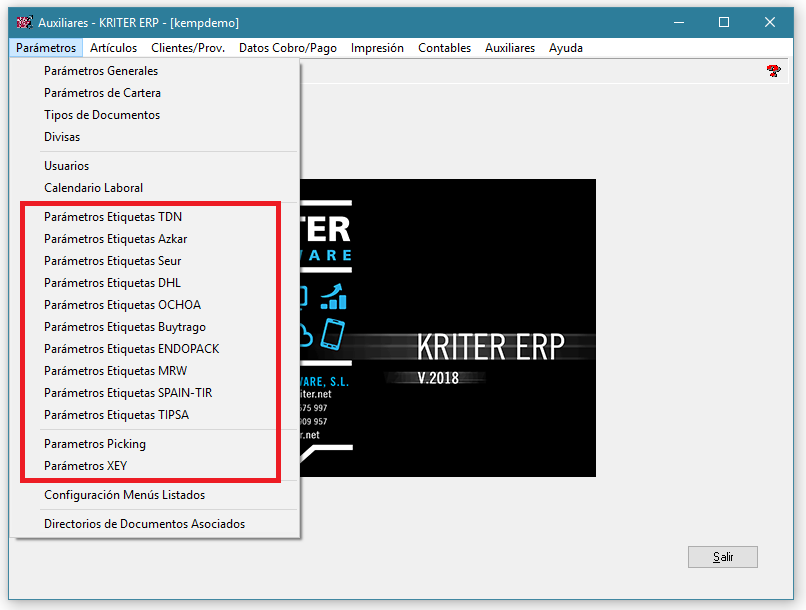The image size is (806, 610).
Task: Open the Parámetros menu
Action: tap(46, 48)
